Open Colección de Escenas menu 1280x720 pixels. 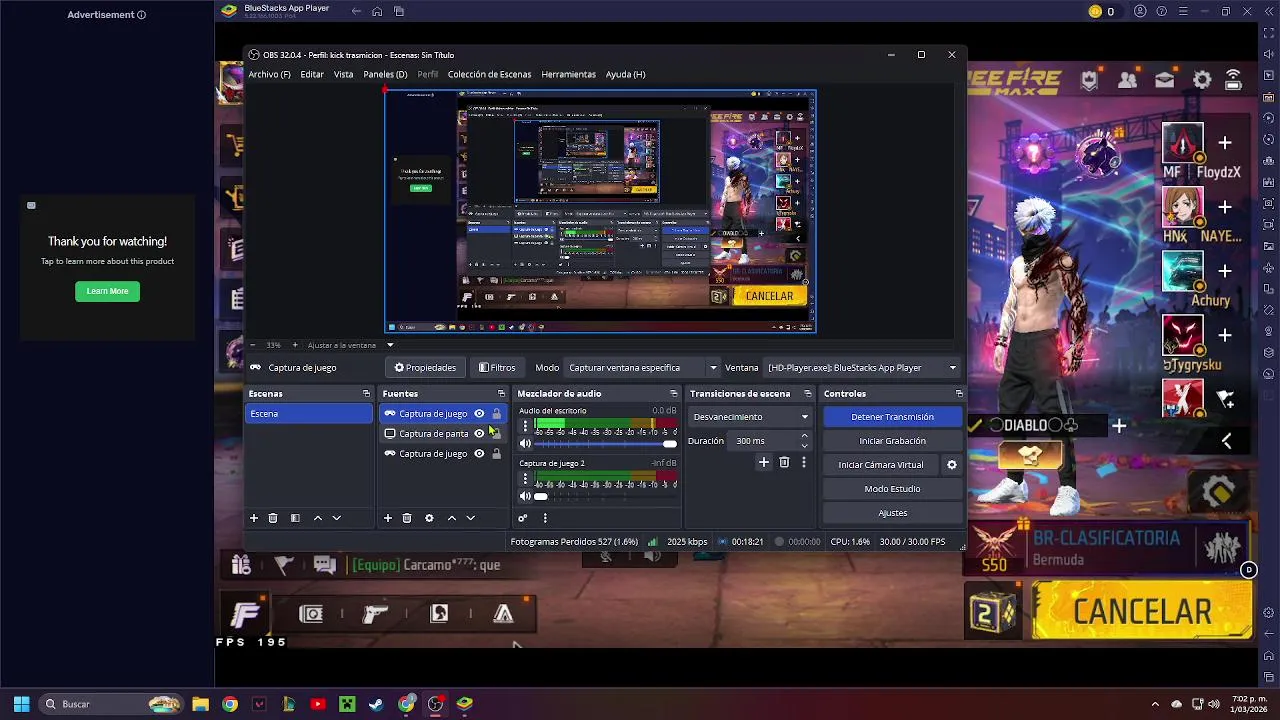tap(489, 74)
